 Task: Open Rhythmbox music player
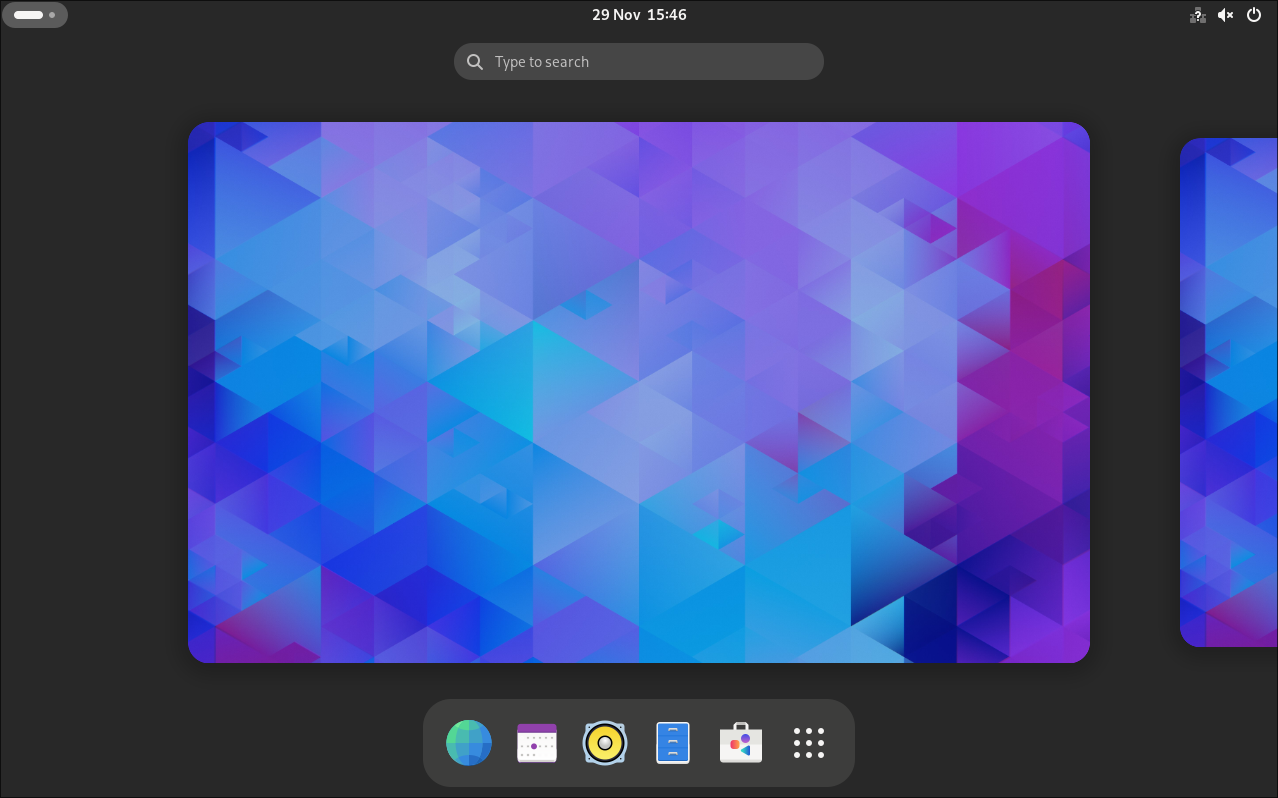coord(605,743)
